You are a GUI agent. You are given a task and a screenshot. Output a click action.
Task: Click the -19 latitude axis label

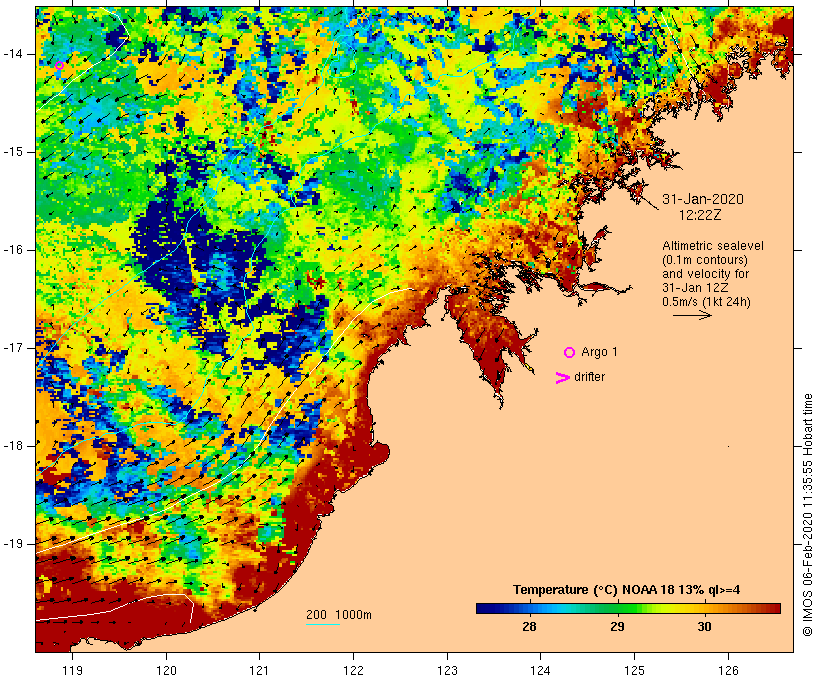pyautogui.click(x=13, y=544)
